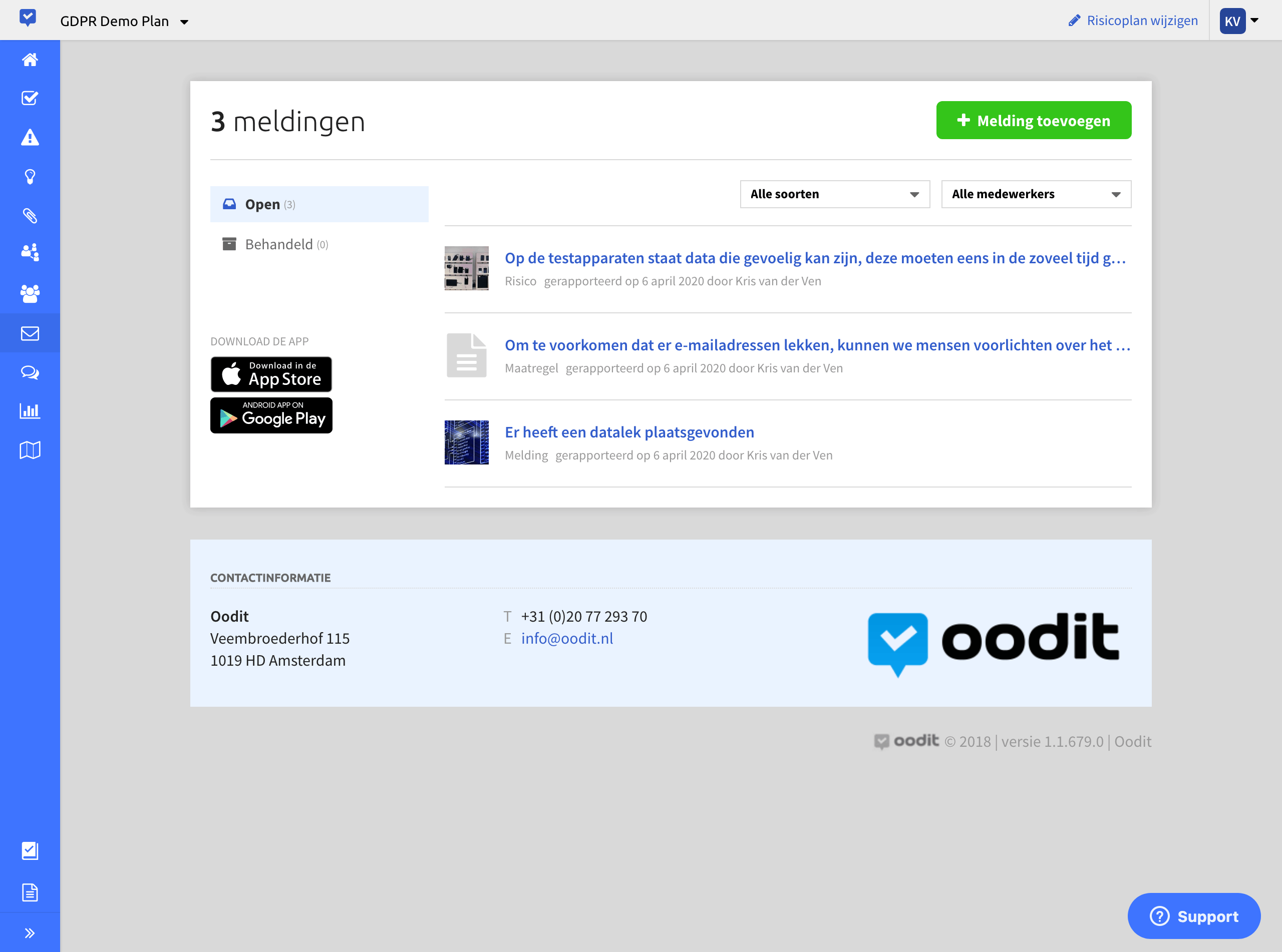Open the Alle soorten dropdown
Viewport: 1282px width, 952px height.
tap(834, 194)
